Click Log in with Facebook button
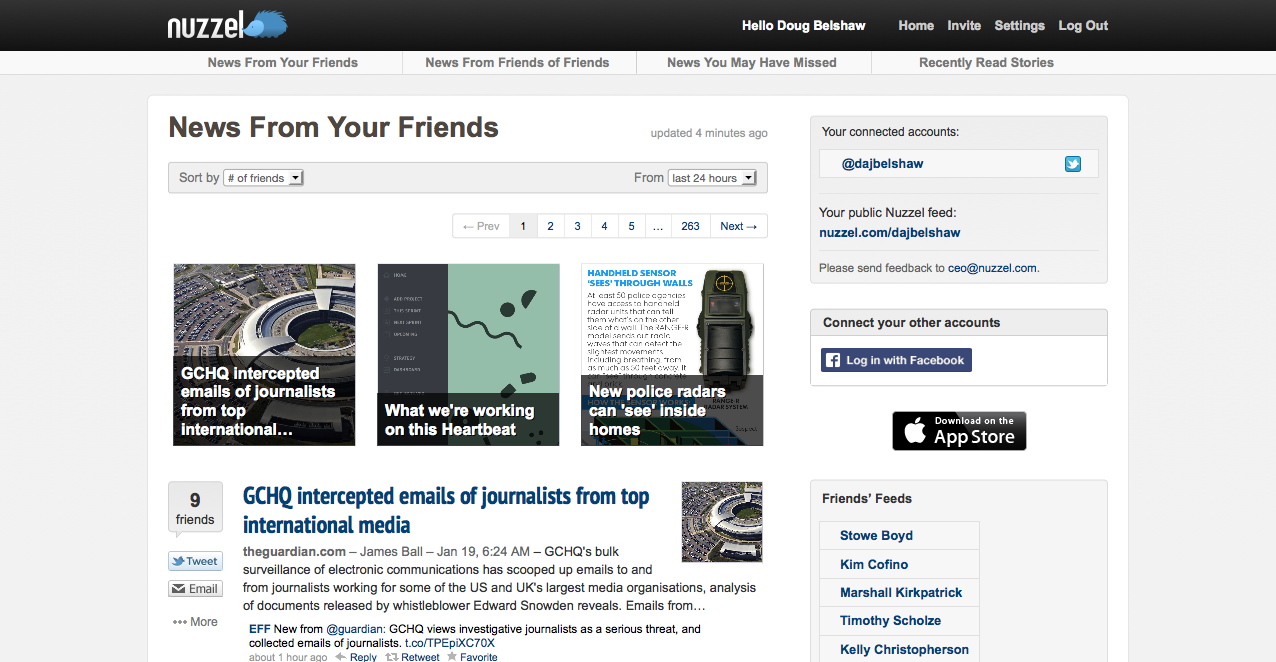The image size is (1276, 662). click(x=896, y=360)
